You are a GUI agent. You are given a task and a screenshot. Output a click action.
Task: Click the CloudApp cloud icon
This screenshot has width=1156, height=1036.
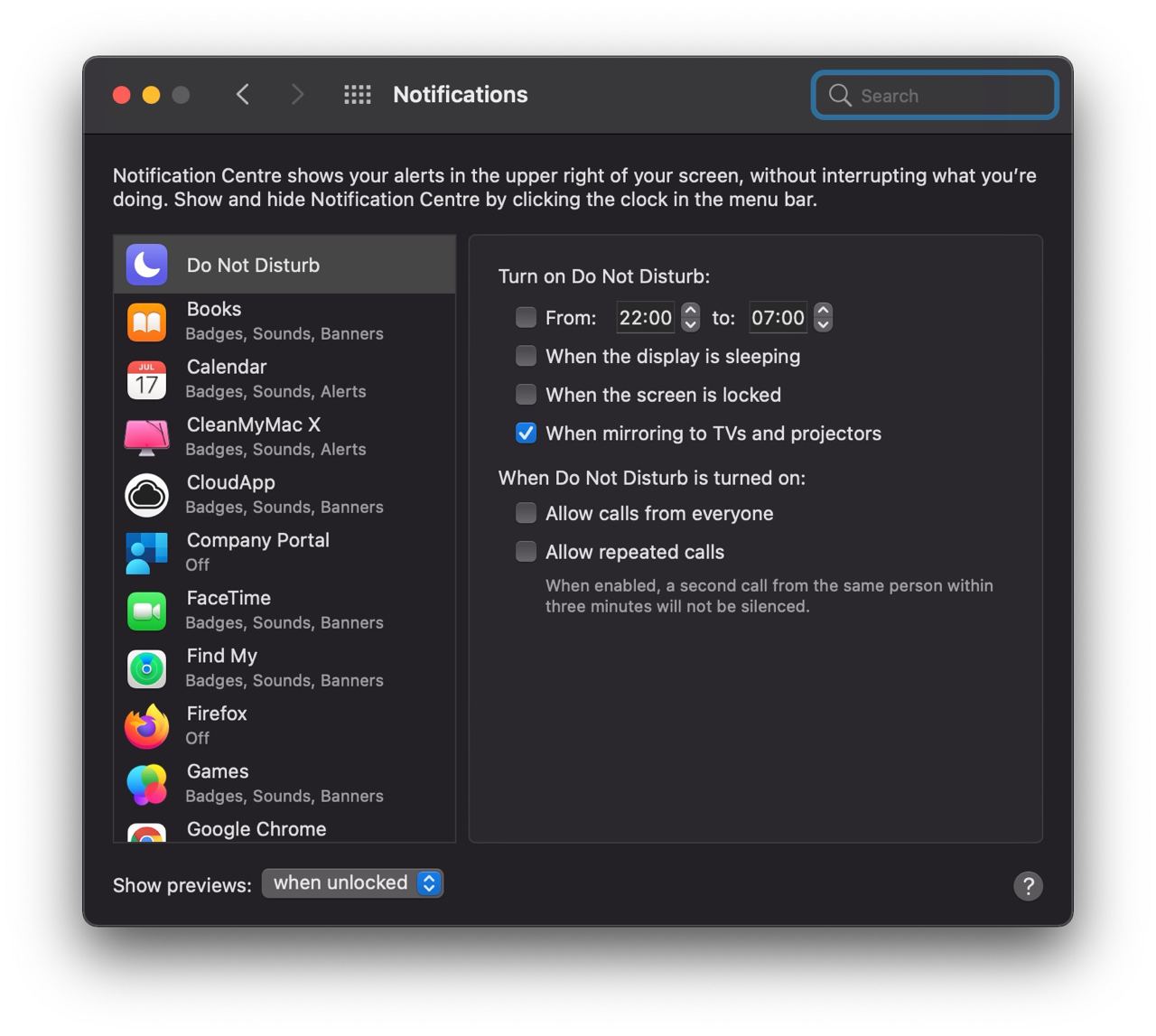pyautogui.click(x=146, y=496)
